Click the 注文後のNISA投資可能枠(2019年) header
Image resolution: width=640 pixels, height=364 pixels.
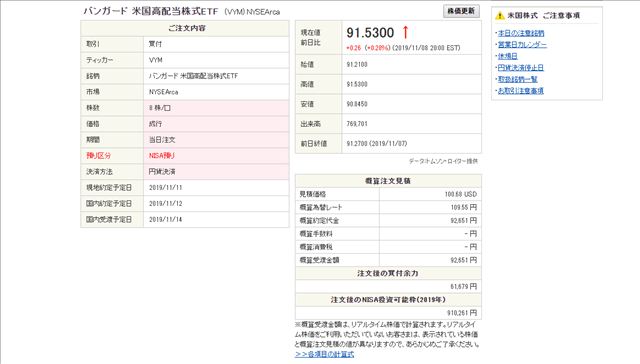(x=388, y=300)
